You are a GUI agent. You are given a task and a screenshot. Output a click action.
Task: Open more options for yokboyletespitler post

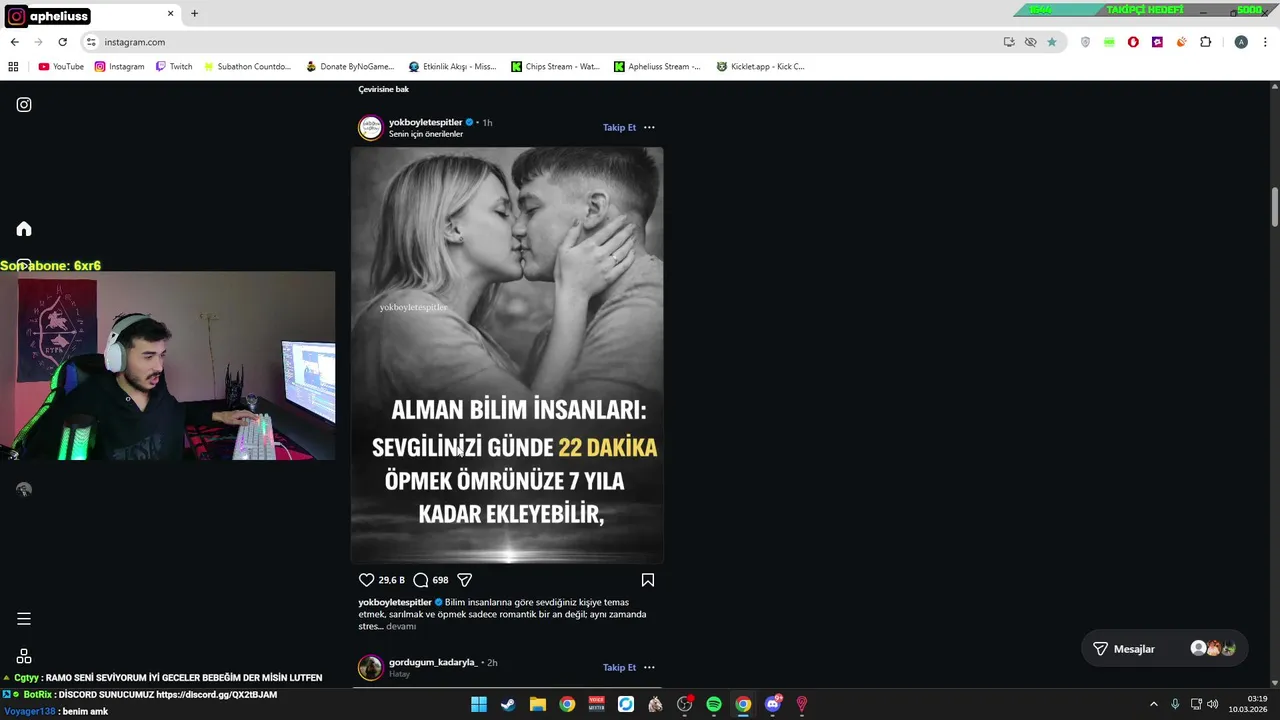click(649, 127)
